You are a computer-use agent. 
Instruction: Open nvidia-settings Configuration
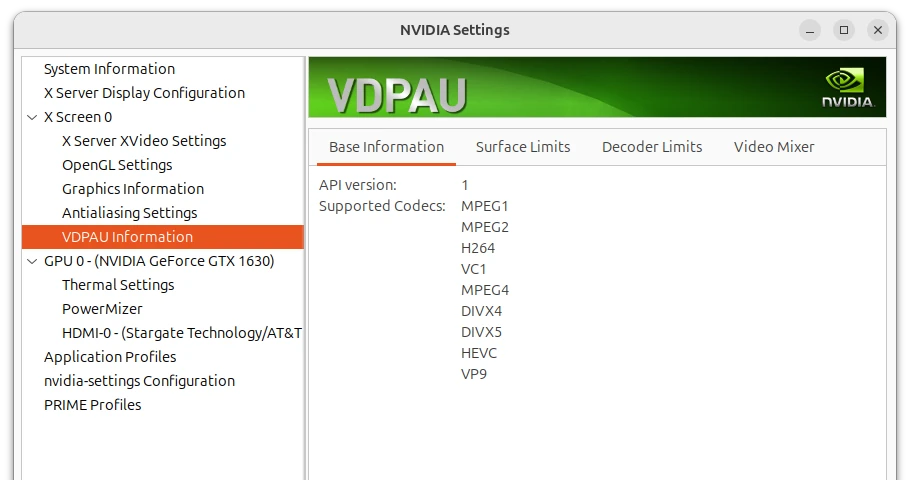[x=139, y=381]
